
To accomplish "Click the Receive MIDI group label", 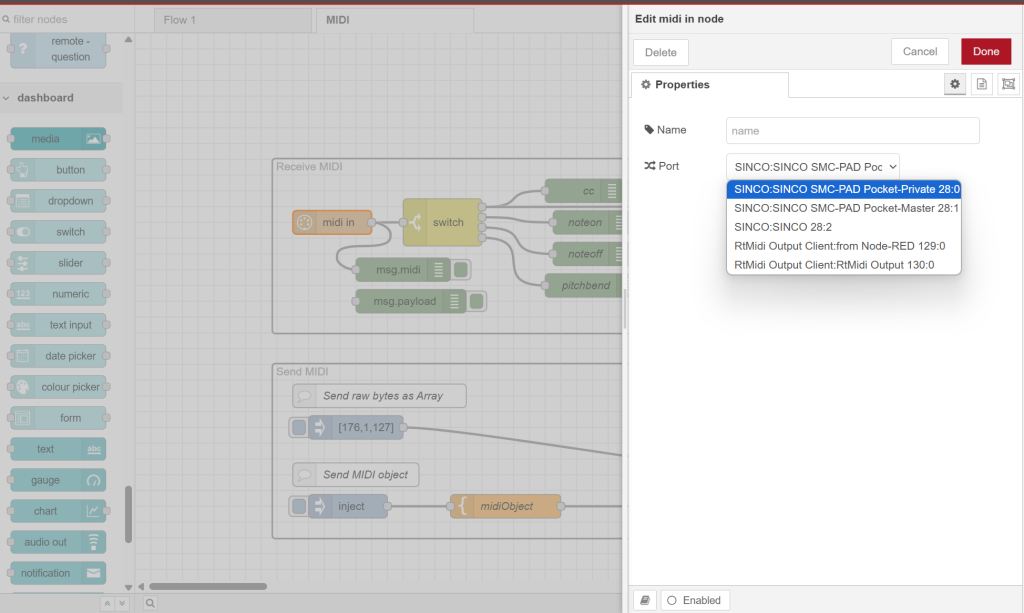I will pos(309,166).
